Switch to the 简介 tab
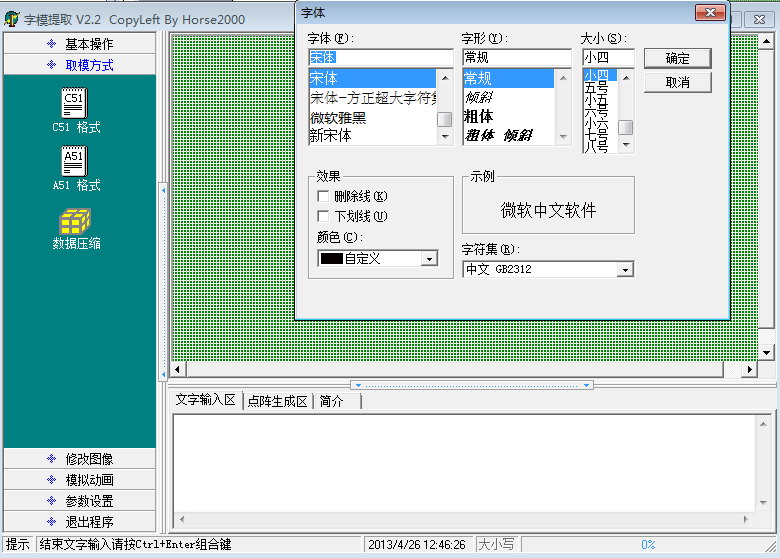Viewport: 780px width, 558px height. (332, 401)
